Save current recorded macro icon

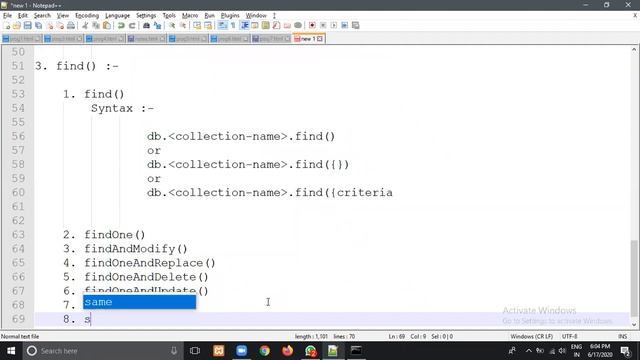coord(356,25)
